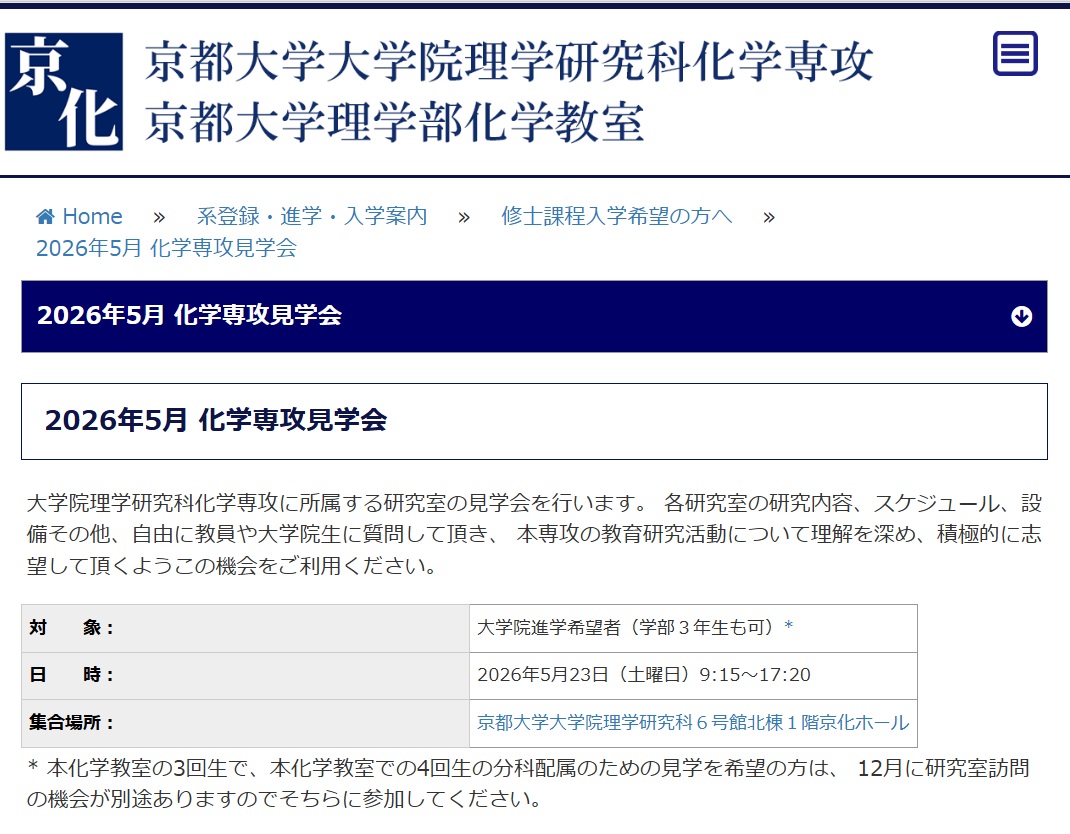Viewport: 1070px width, 834px height.
Task: Go to the Home breadcrumb text link
Action: [x=92, y=217]
